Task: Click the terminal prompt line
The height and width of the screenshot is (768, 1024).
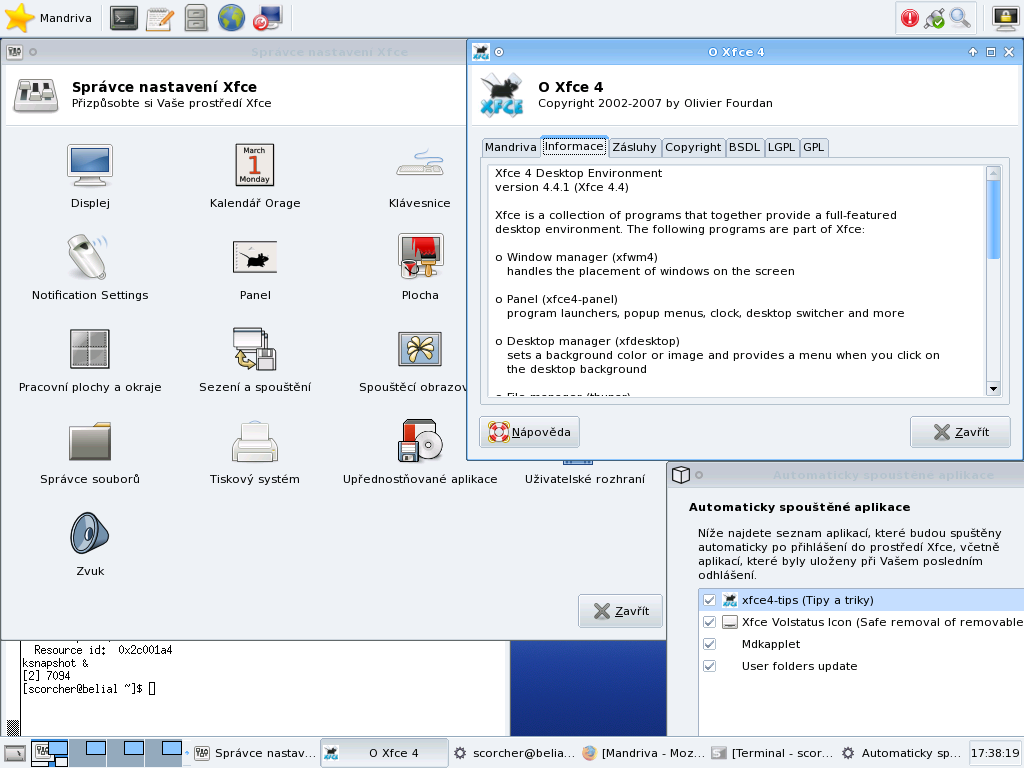Action: [x=89, y=689]
